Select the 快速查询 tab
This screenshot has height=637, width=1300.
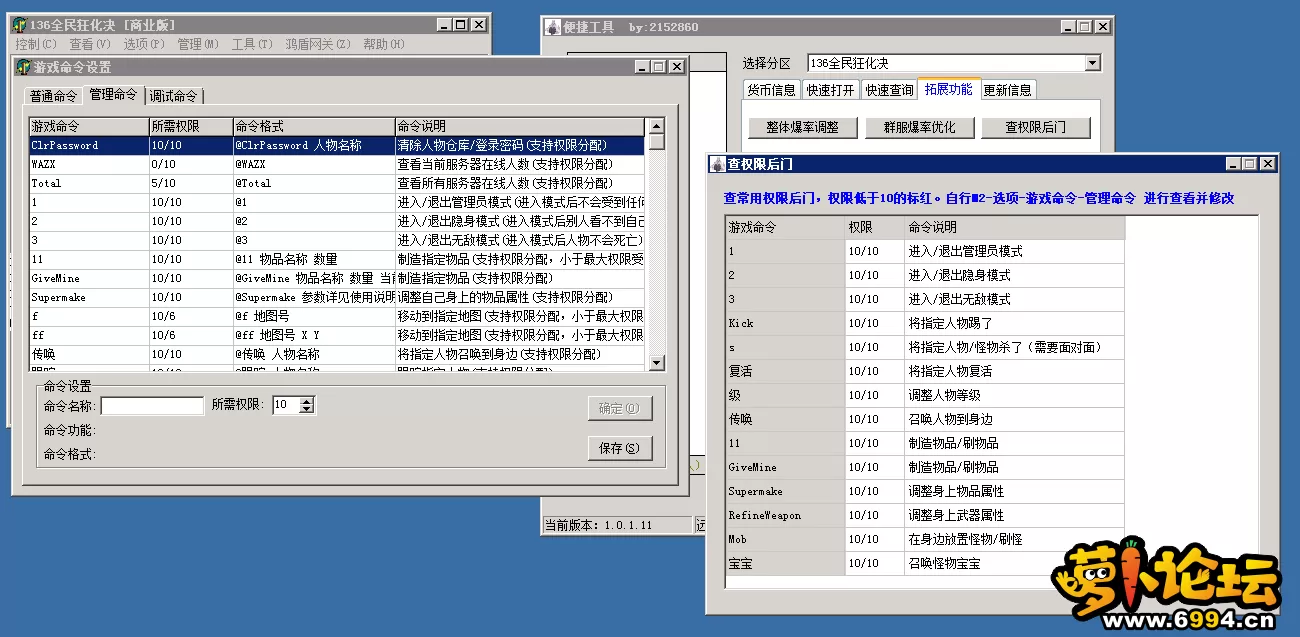point(889,90)
